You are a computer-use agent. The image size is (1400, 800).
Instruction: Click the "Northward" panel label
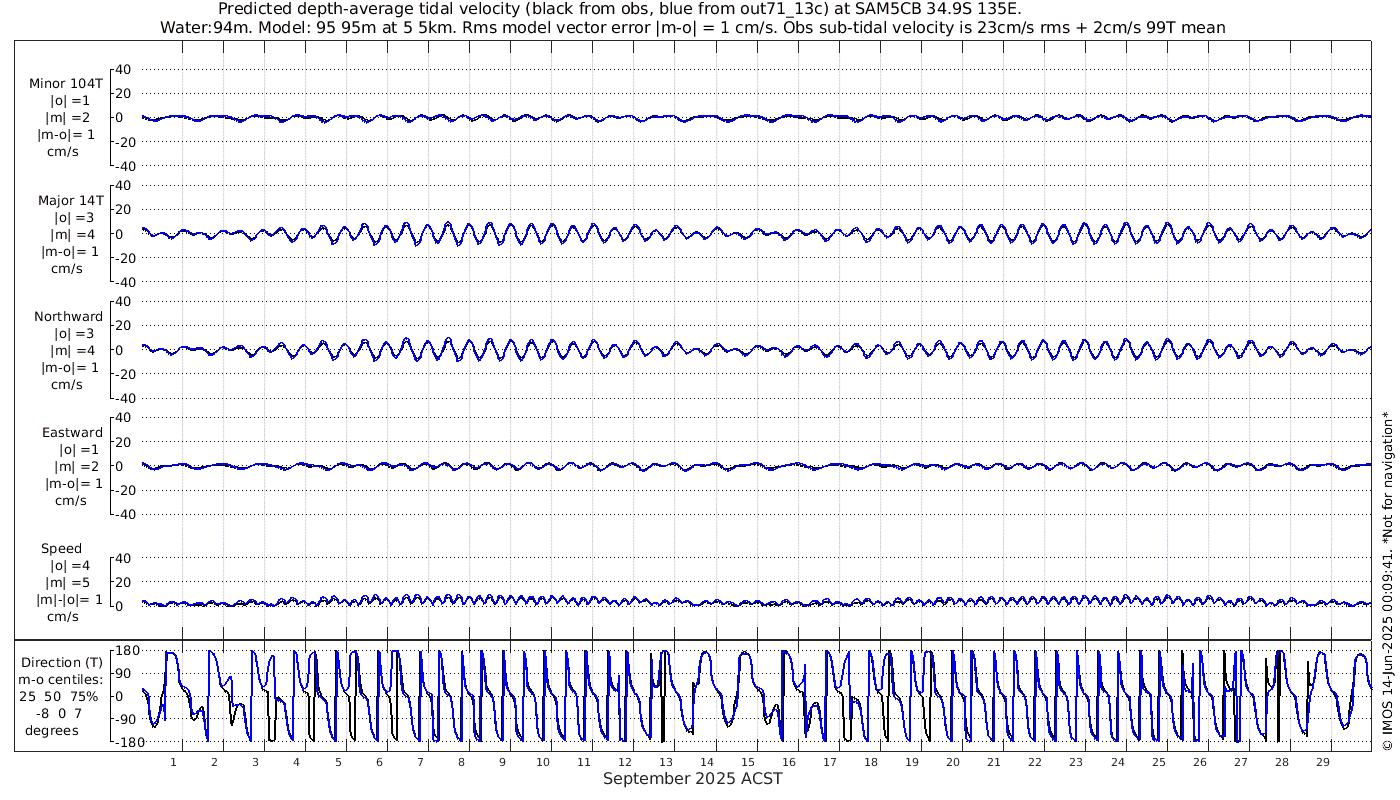point(68,317)
